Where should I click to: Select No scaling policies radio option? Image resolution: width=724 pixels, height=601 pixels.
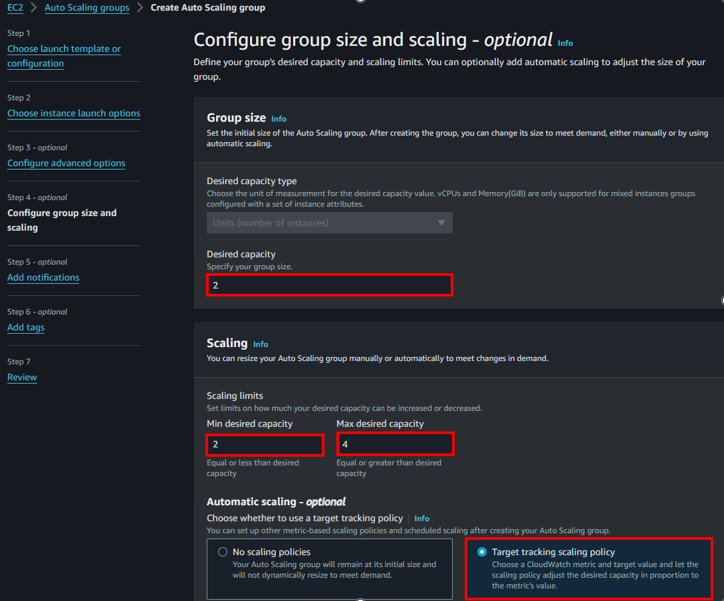[x=223, y=552]
